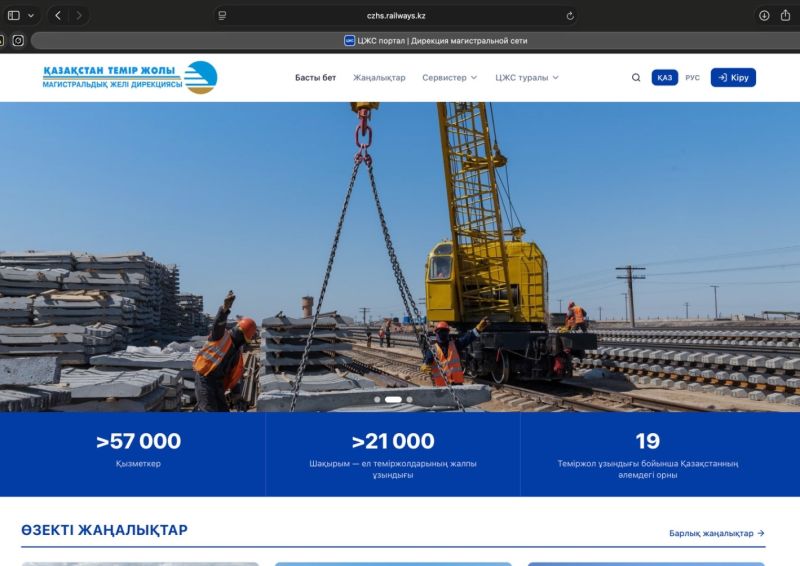
Task: Click the >21 000 Шақырым statistic
Action: click(x=392, y=454)
